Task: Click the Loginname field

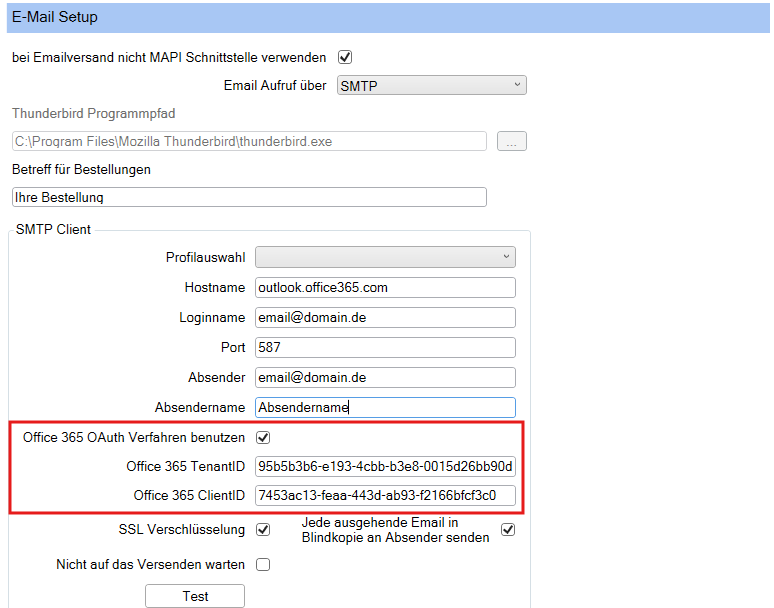Action: (x=385, y=317)
